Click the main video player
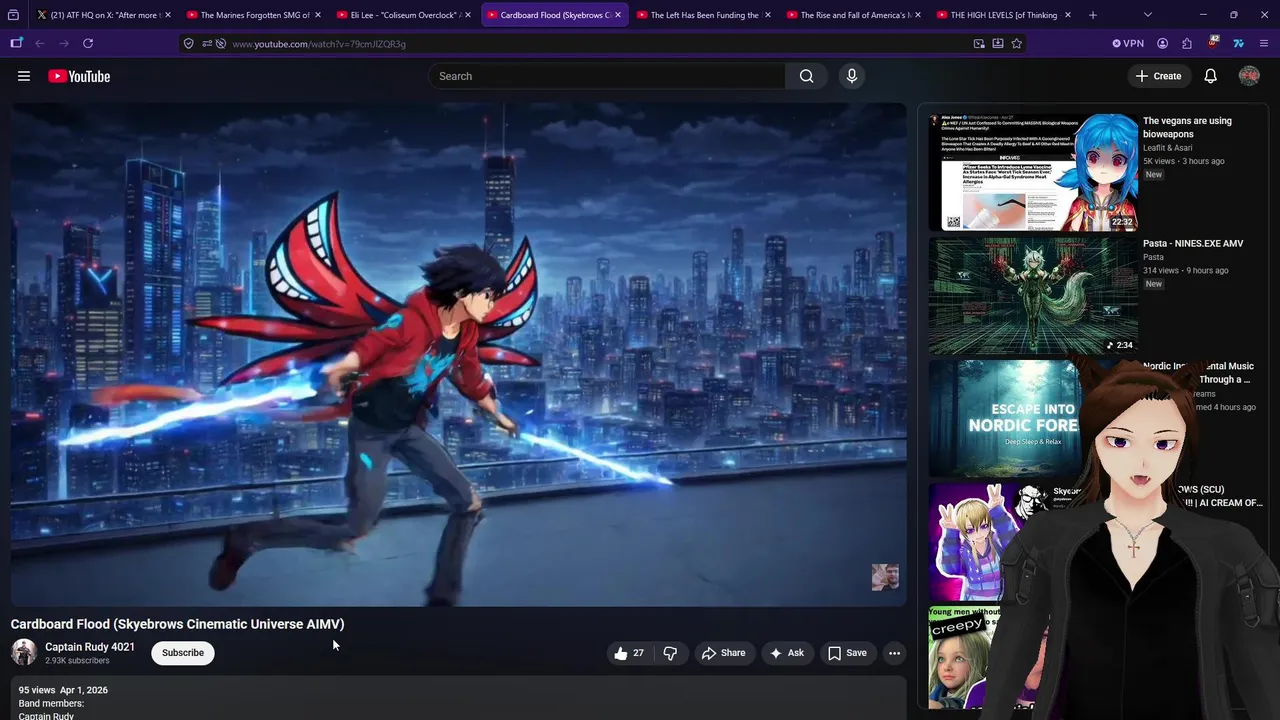Screen dimensions: 1280x720 click(x=459, y=354)
